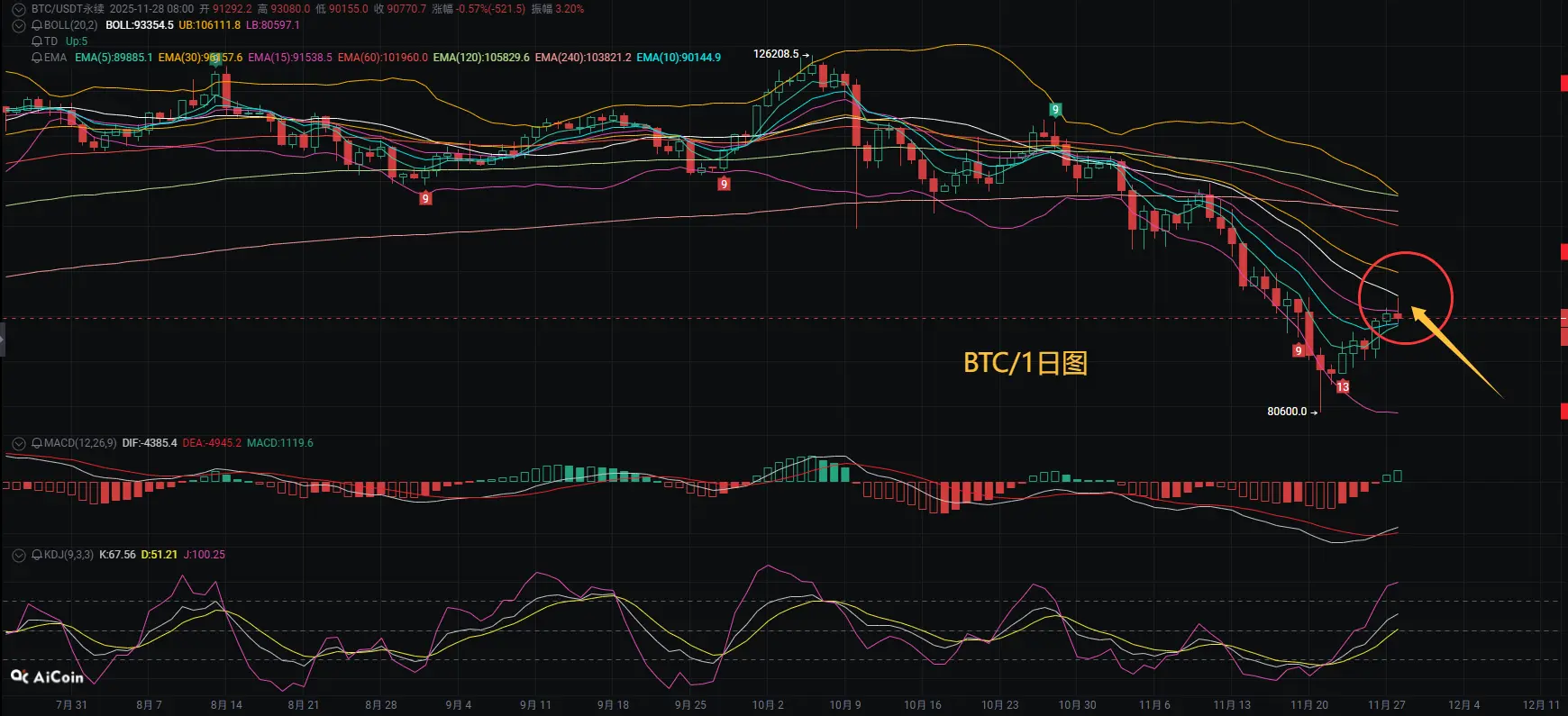This screenshot has width=1568, height=716.
Task: Click the 126208.5 high price label
Action: click(x=776, y=54)
